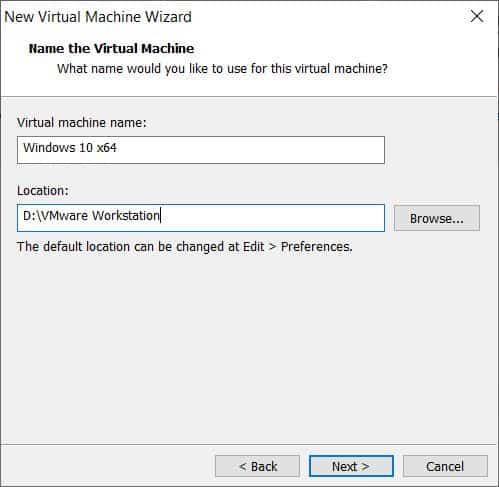Click the Browse... button for location
The height and width of the screenshot is (487, 499).
pyautogui.click(x=437, y=218)
